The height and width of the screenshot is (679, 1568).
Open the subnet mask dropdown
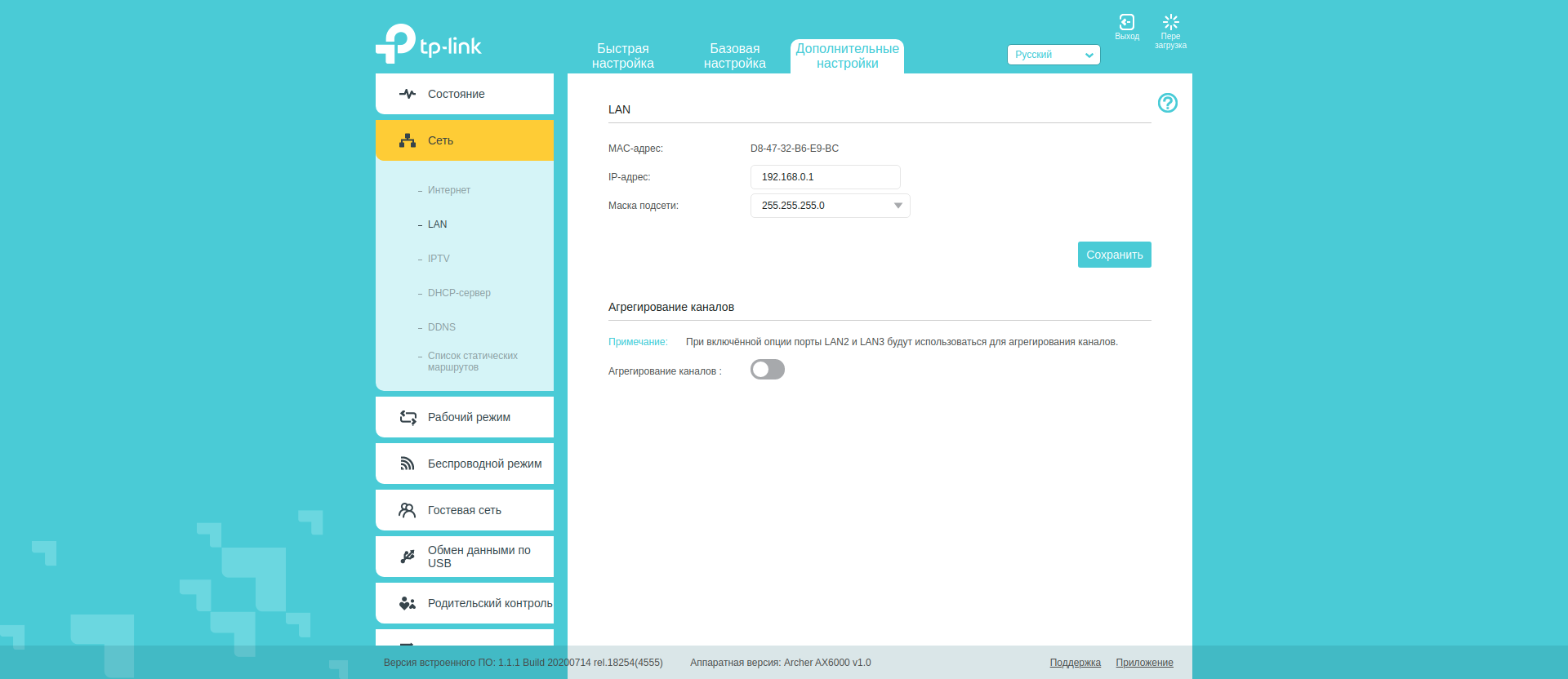click(x=830, y=206)
